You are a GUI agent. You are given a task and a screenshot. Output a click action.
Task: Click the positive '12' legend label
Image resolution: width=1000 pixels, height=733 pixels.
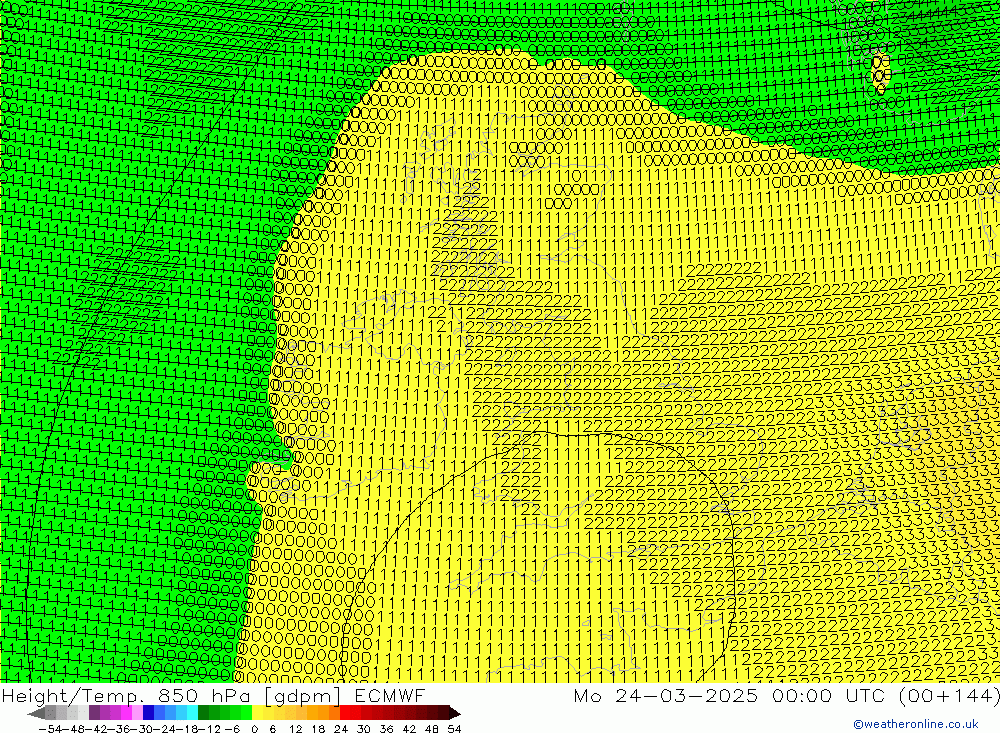click(x=296, y=729)
